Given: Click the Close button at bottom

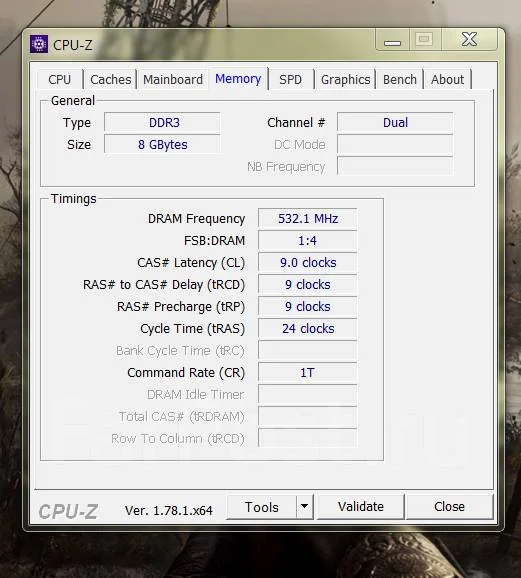Looking at the screenshot, I should pos(449,507).
